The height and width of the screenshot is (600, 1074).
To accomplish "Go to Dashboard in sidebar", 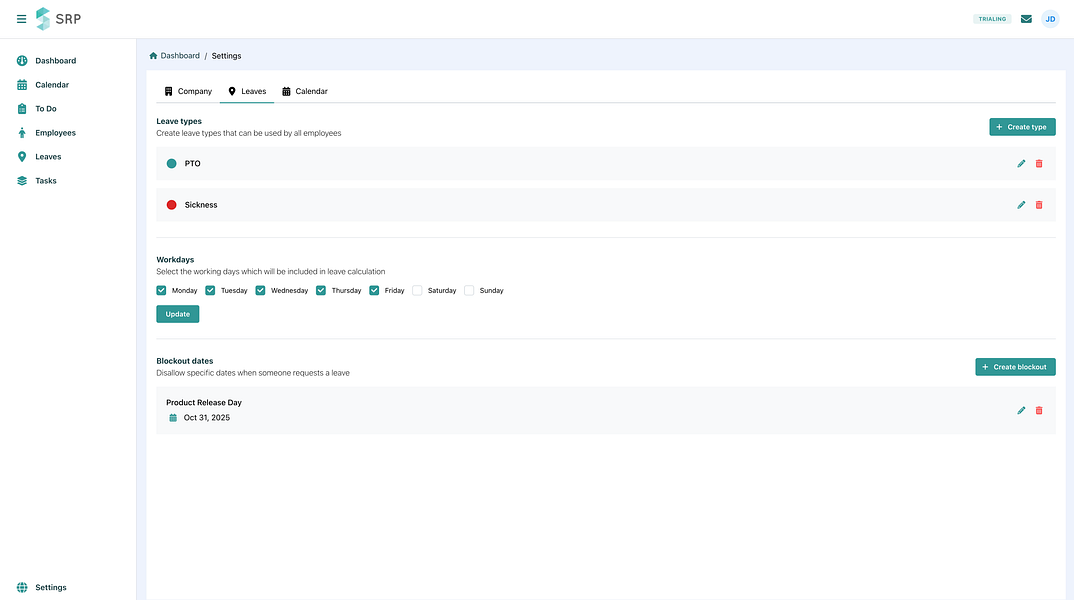I will click(47, 61).
